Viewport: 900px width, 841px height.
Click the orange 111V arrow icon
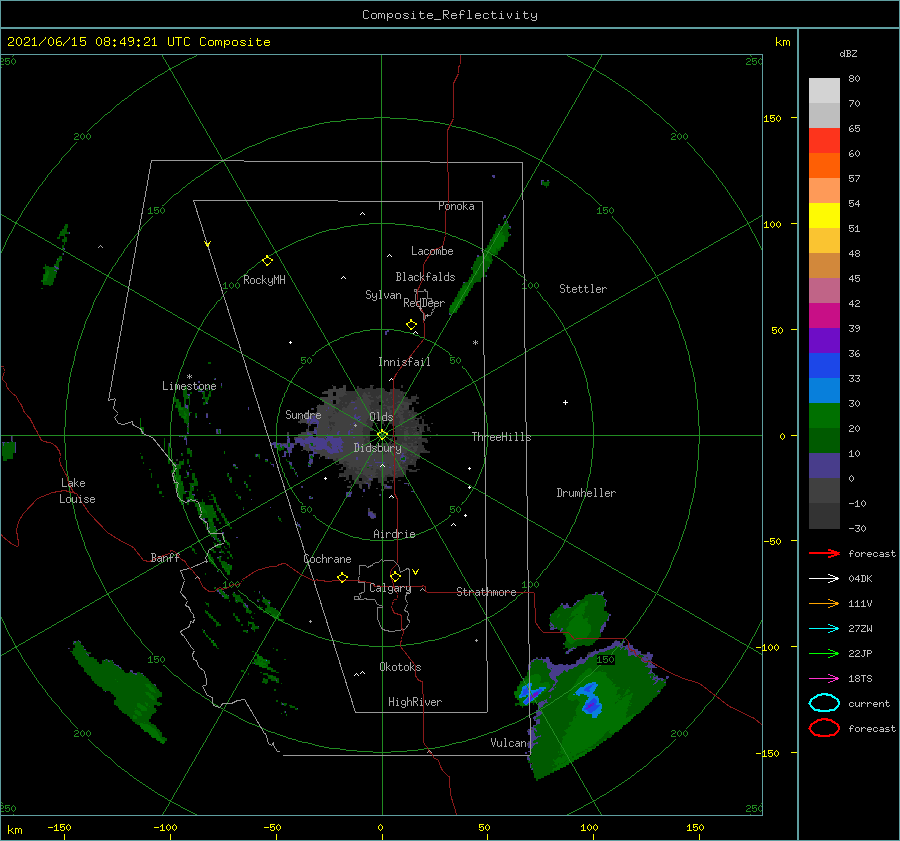point(824,603)
